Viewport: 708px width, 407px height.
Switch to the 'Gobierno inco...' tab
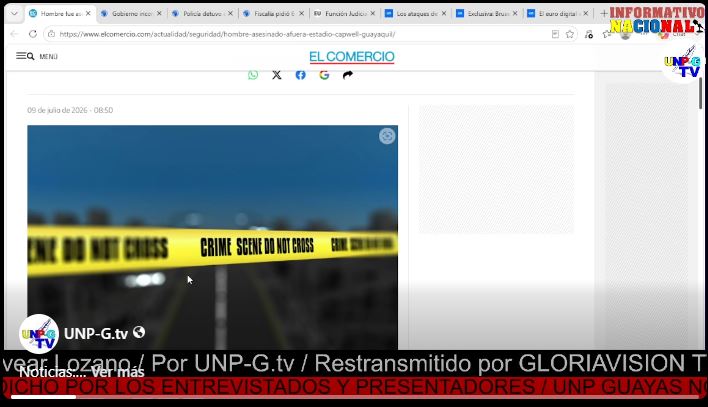tap(131, 14)
